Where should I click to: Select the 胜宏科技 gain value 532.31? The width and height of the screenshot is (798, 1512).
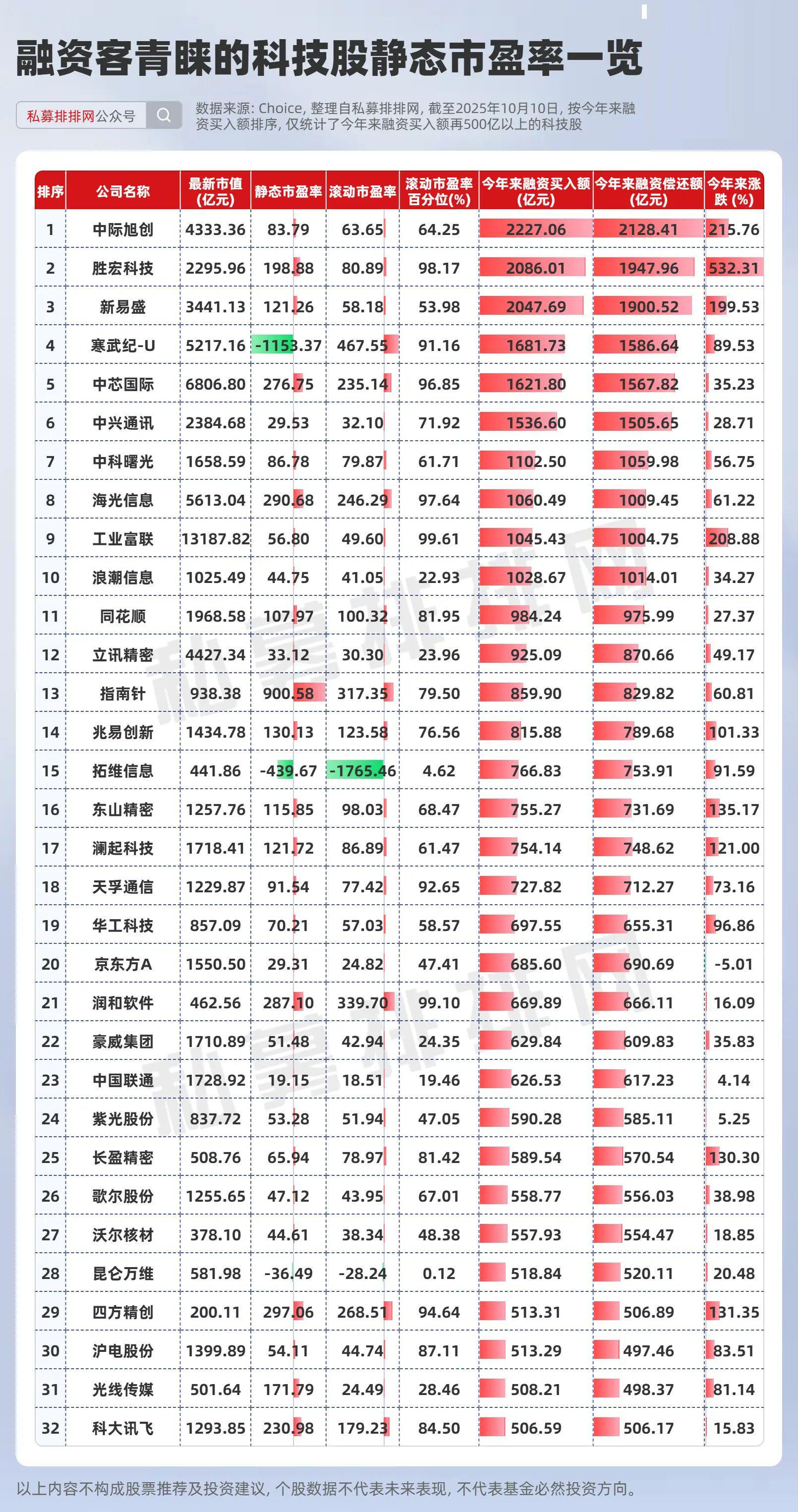click(734, 268)
